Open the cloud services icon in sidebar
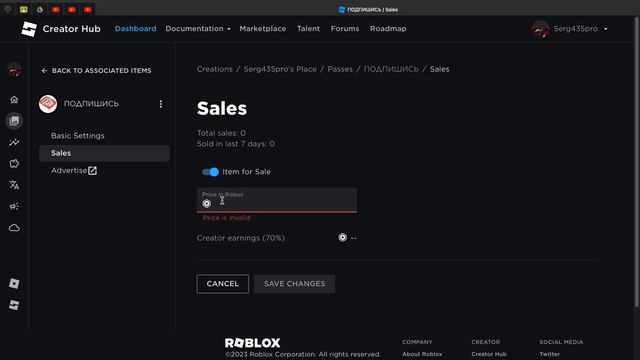 point(14,228)
